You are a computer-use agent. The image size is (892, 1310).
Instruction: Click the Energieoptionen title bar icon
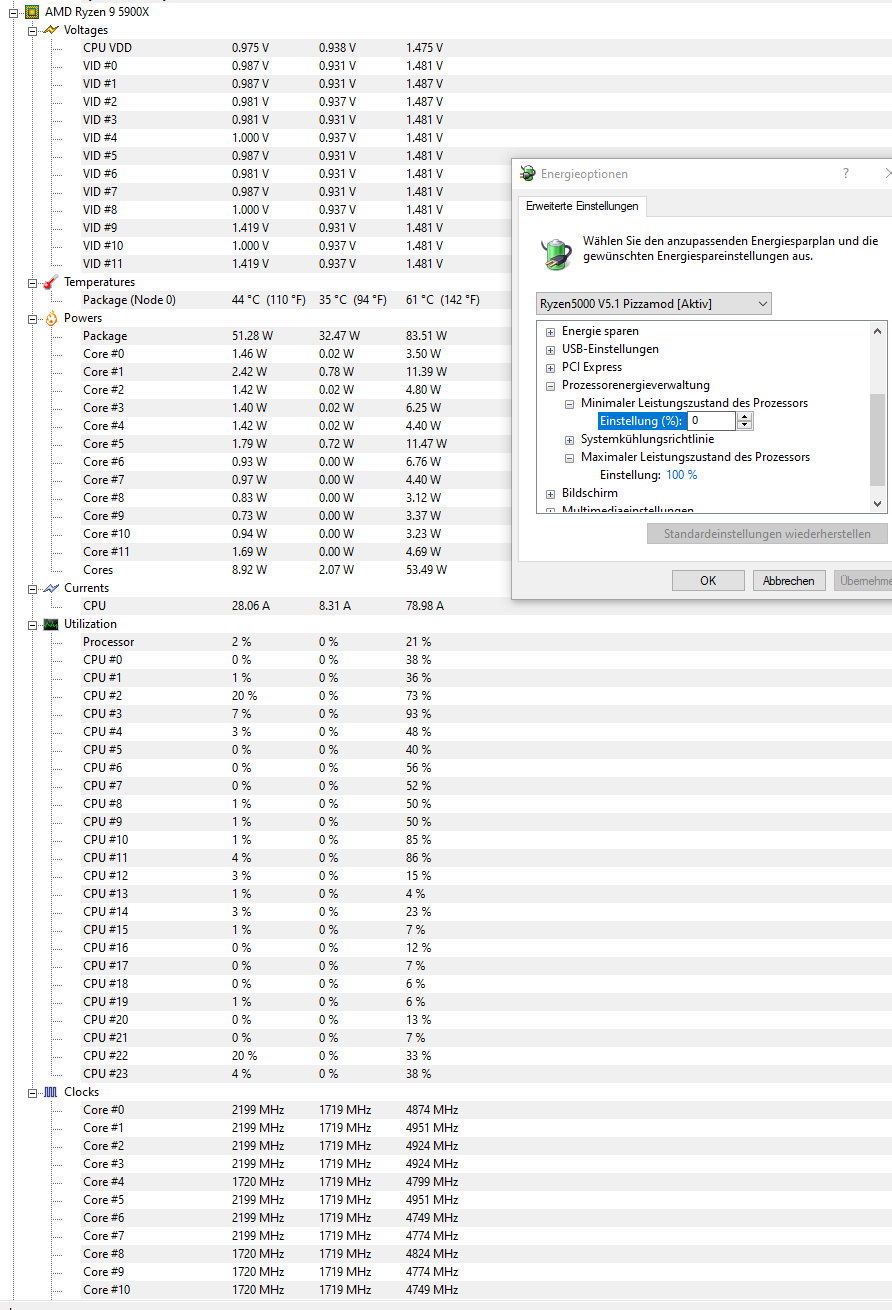(x=528, y=173)
